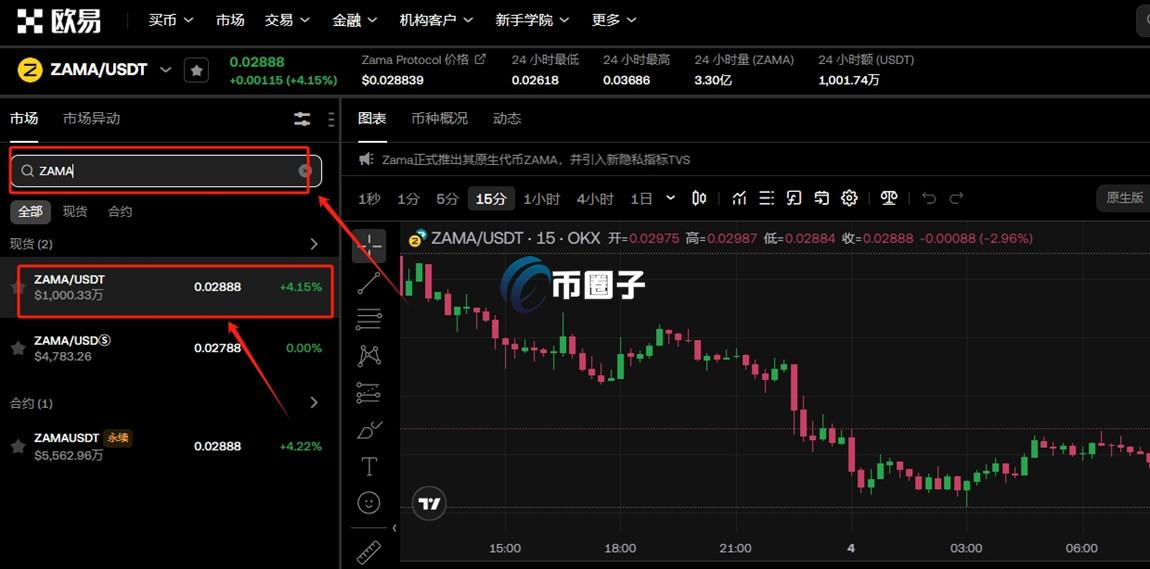Screen dimensions: 1150x569
Task: Click the position display icon
Action: pos(821,198)
